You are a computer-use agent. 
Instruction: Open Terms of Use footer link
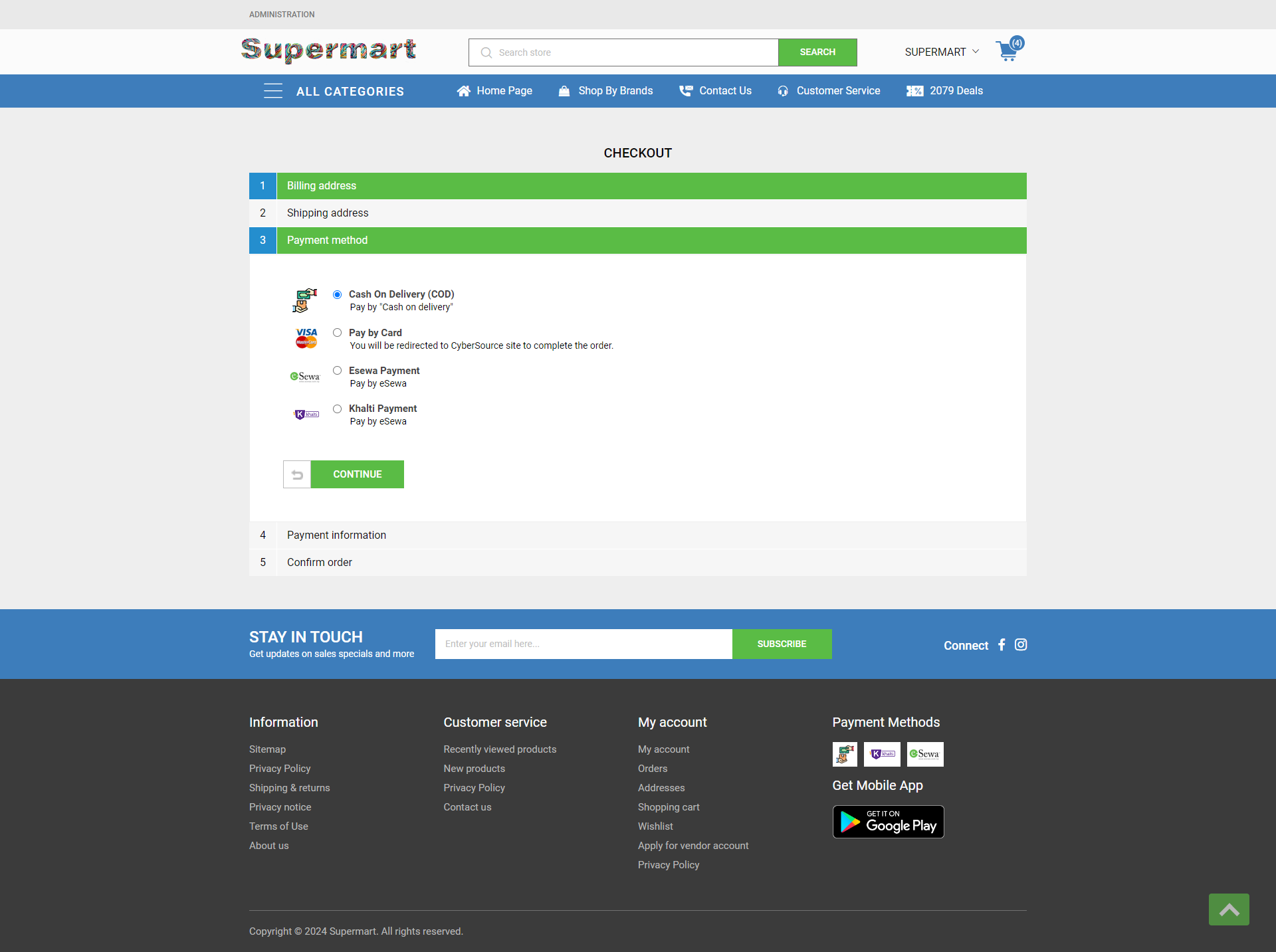pyautogui.click(x=278, y=826)
